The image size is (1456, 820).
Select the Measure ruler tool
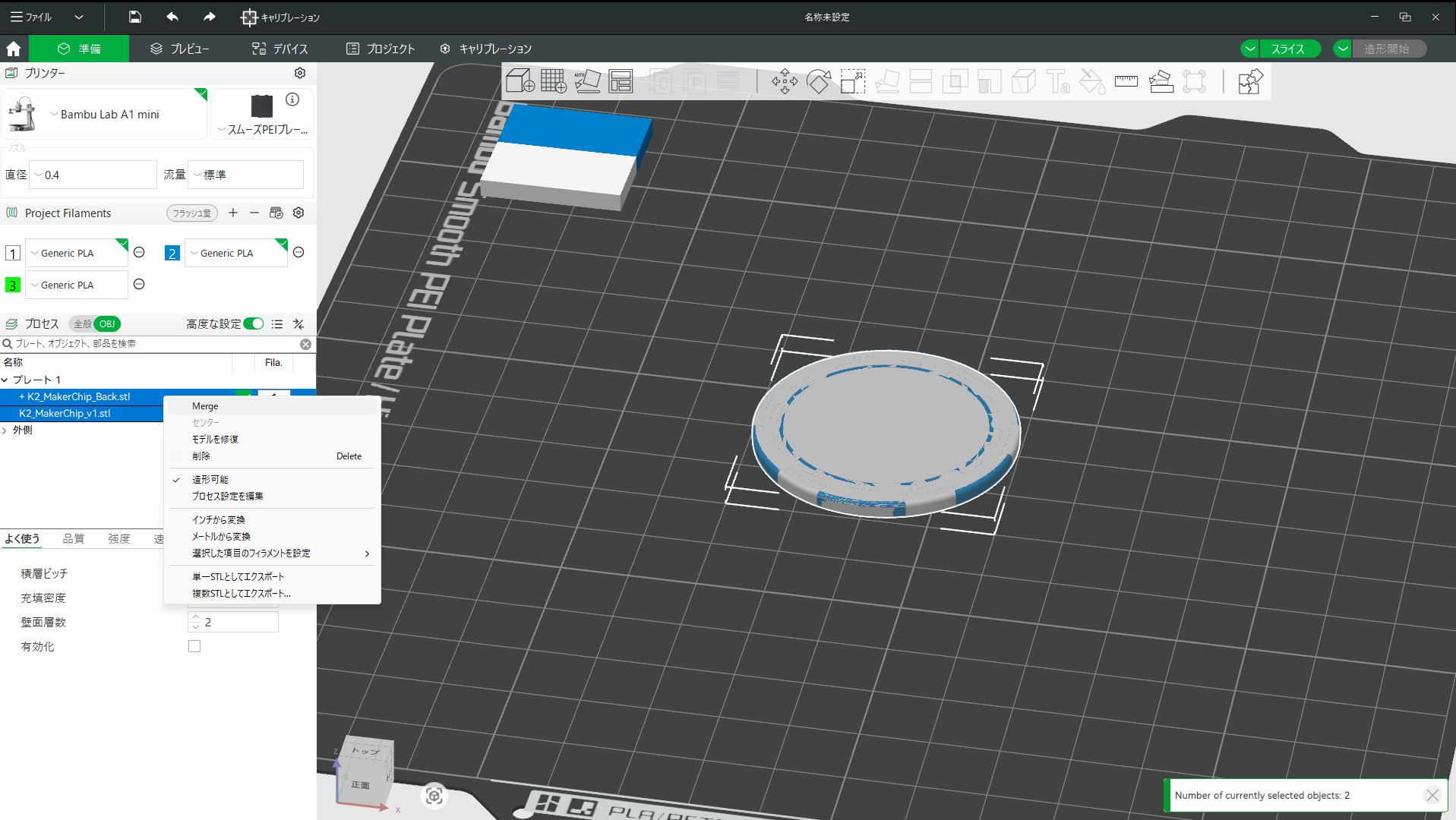pyautogui.click(x=1126, y=81)
